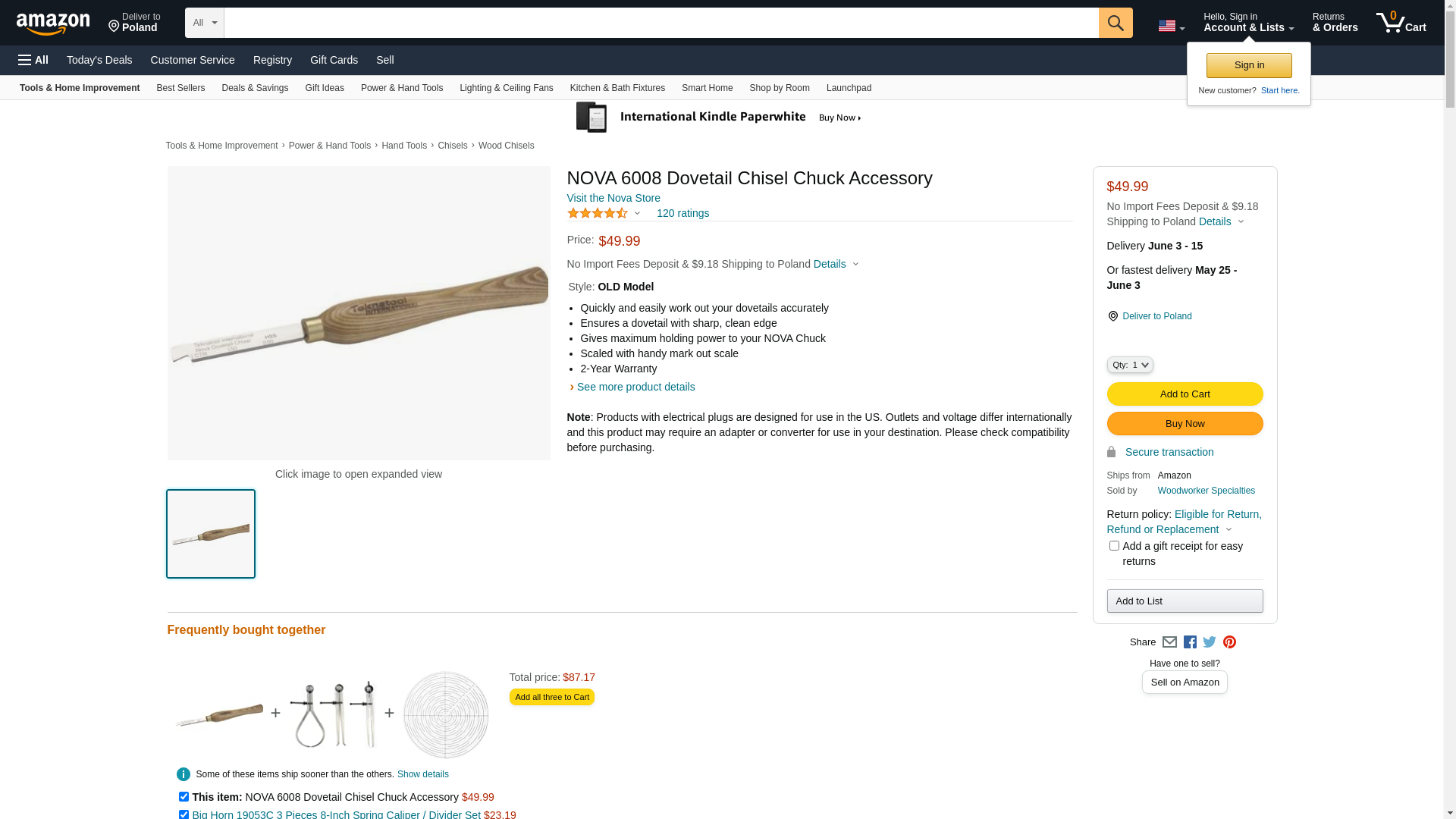Viewport: 1456px width, 819px height.
Task: Open the country flag language selector
Action: coord(1171,26)
